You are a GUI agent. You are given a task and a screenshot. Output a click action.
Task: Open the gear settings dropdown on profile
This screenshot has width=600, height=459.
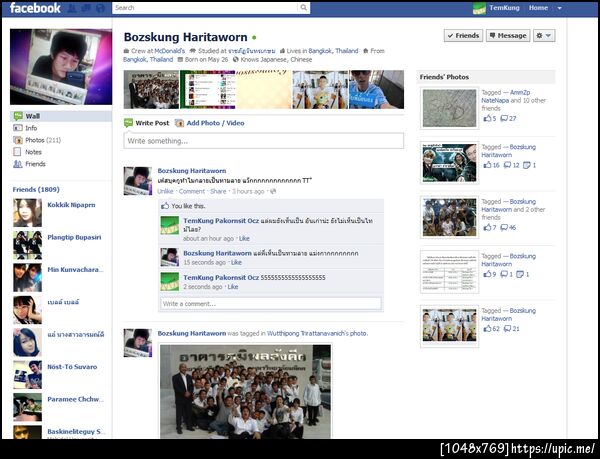[x=544, y=36]
